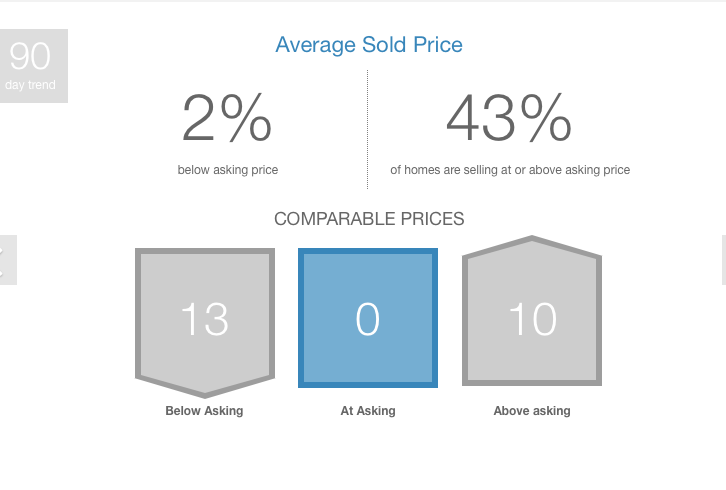Open the Average Sold Price heading
Screen dimensions: 726x490
(x=369, y=45)
